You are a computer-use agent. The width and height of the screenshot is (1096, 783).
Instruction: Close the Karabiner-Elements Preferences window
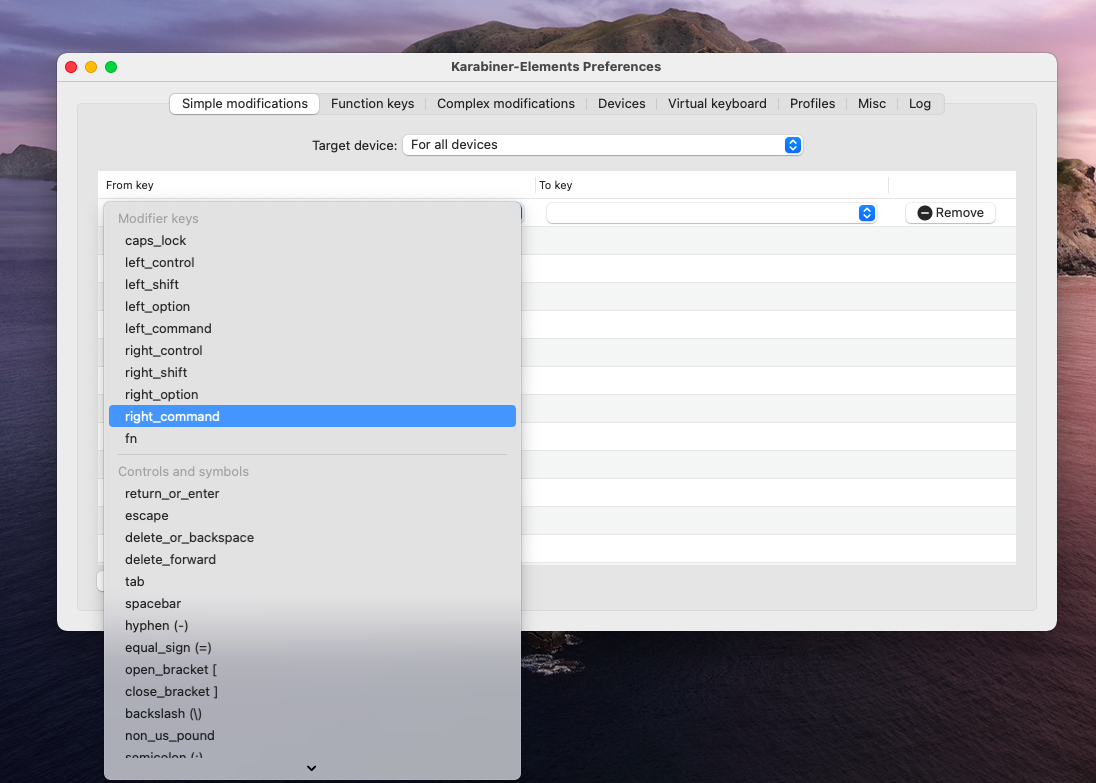(71, 67)
